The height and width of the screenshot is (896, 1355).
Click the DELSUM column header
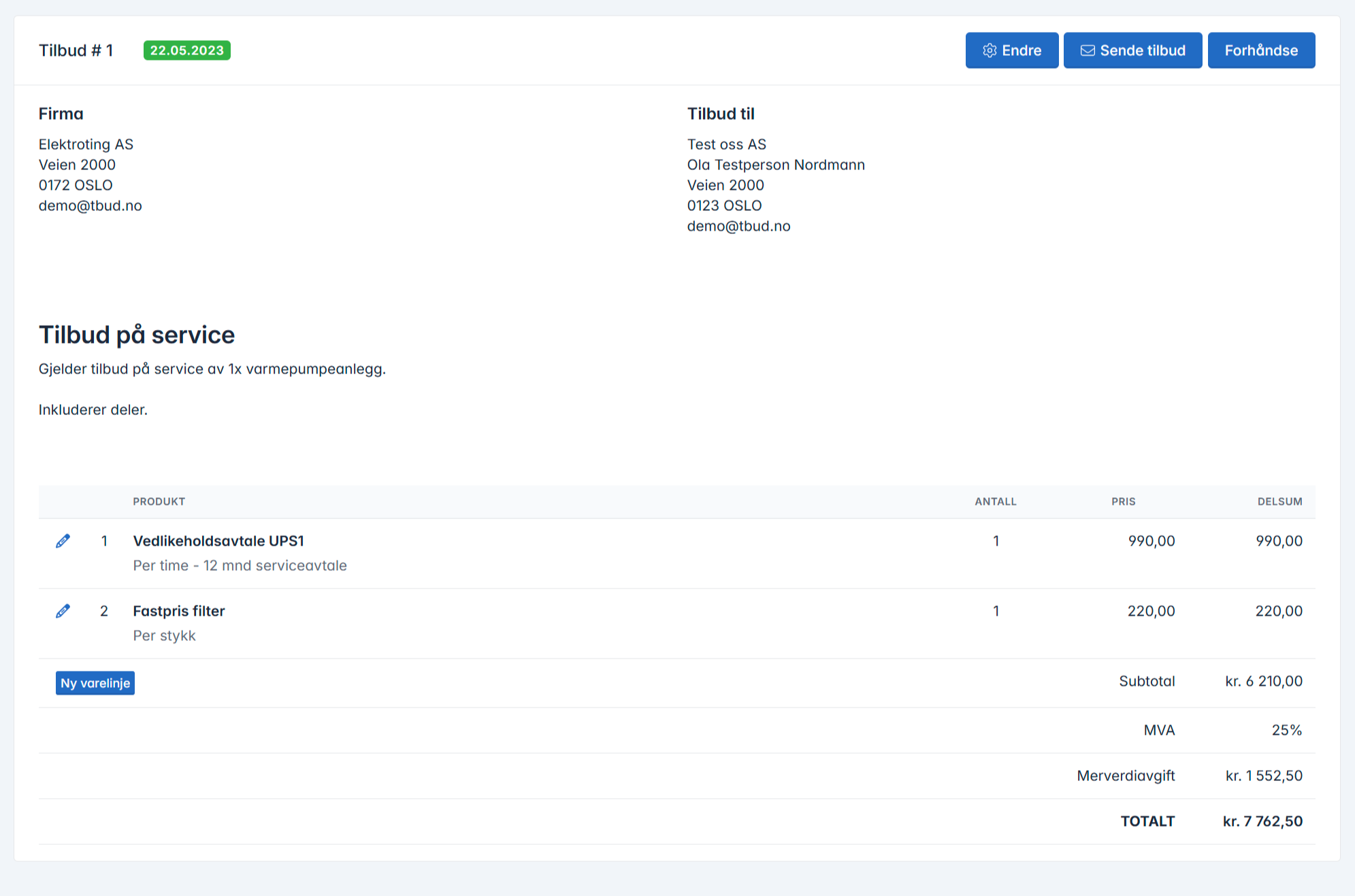coord(1279,501)
